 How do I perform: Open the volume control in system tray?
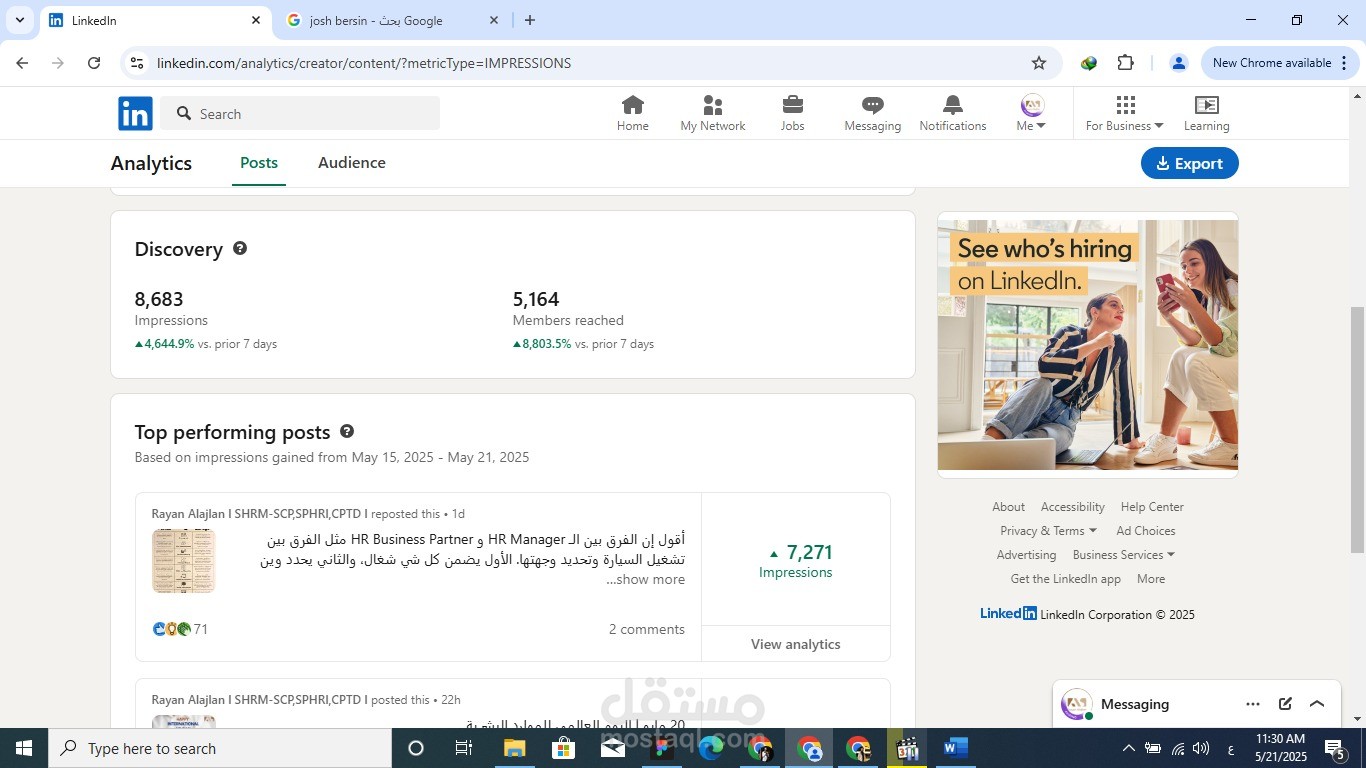1201,748
